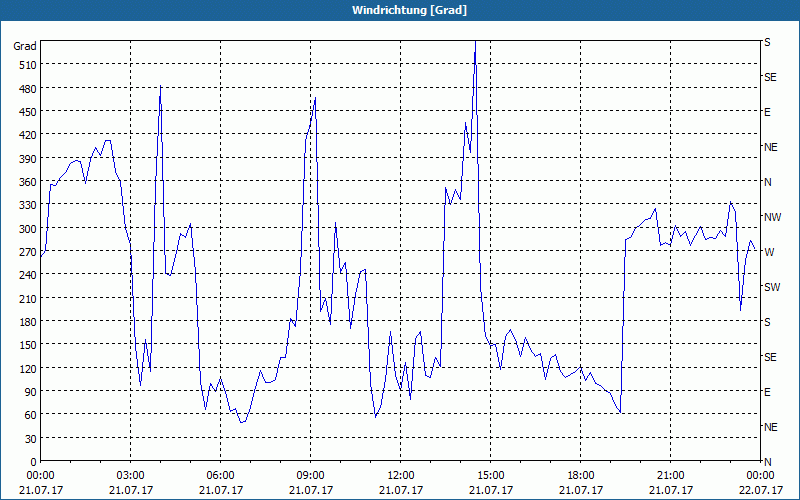Select the 18:00 time label
Image resolution: width=800 pixels, height=500 pixels.
pyautogui.click(x=581, y=476)
